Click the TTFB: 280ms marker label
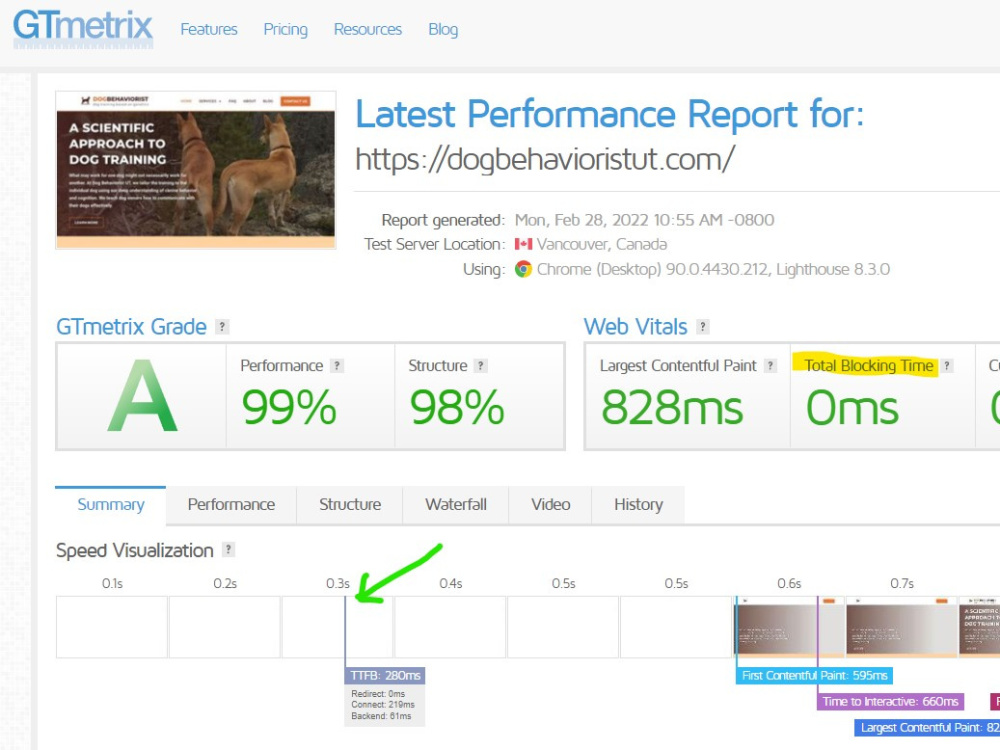Viewport: 1000px width, 750px height. tap(385, 675)
